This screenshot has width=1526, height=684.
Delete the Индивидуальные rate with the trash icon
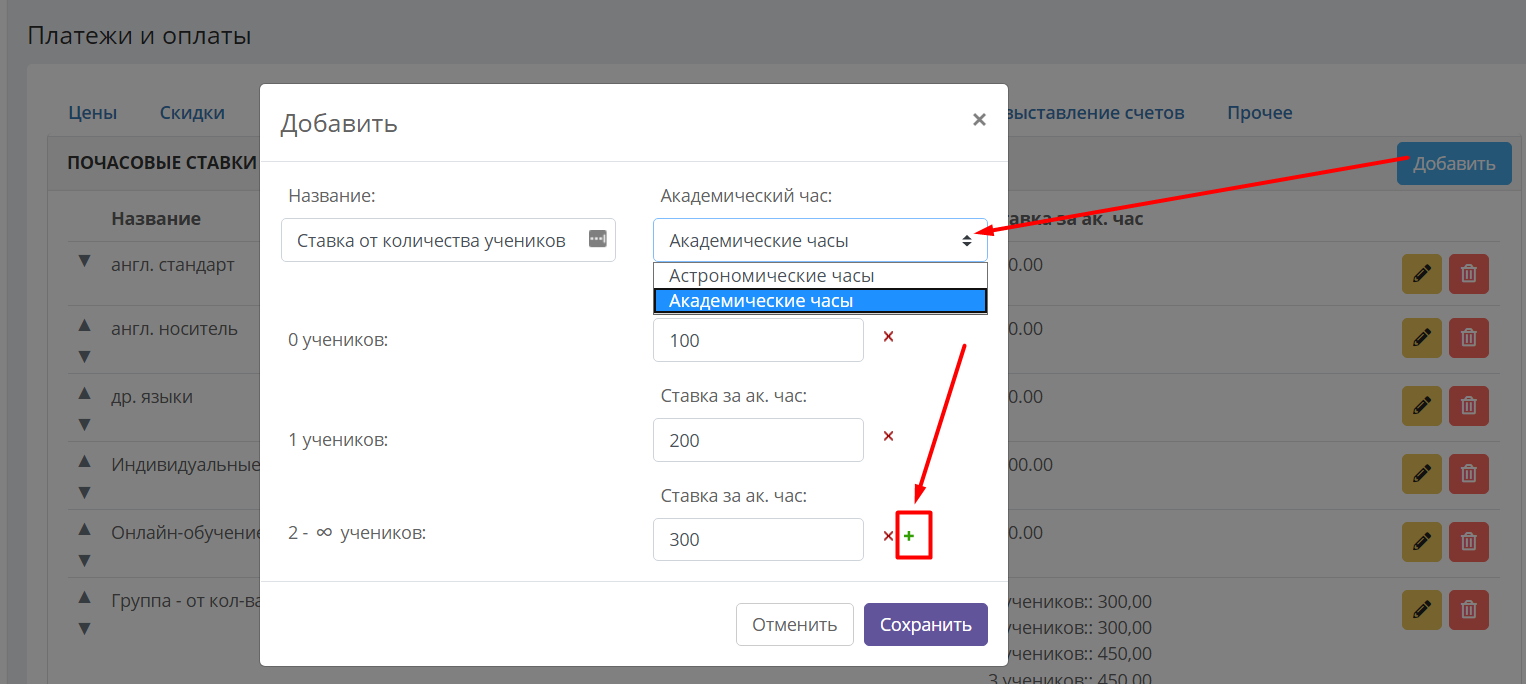coord(1468,474)
